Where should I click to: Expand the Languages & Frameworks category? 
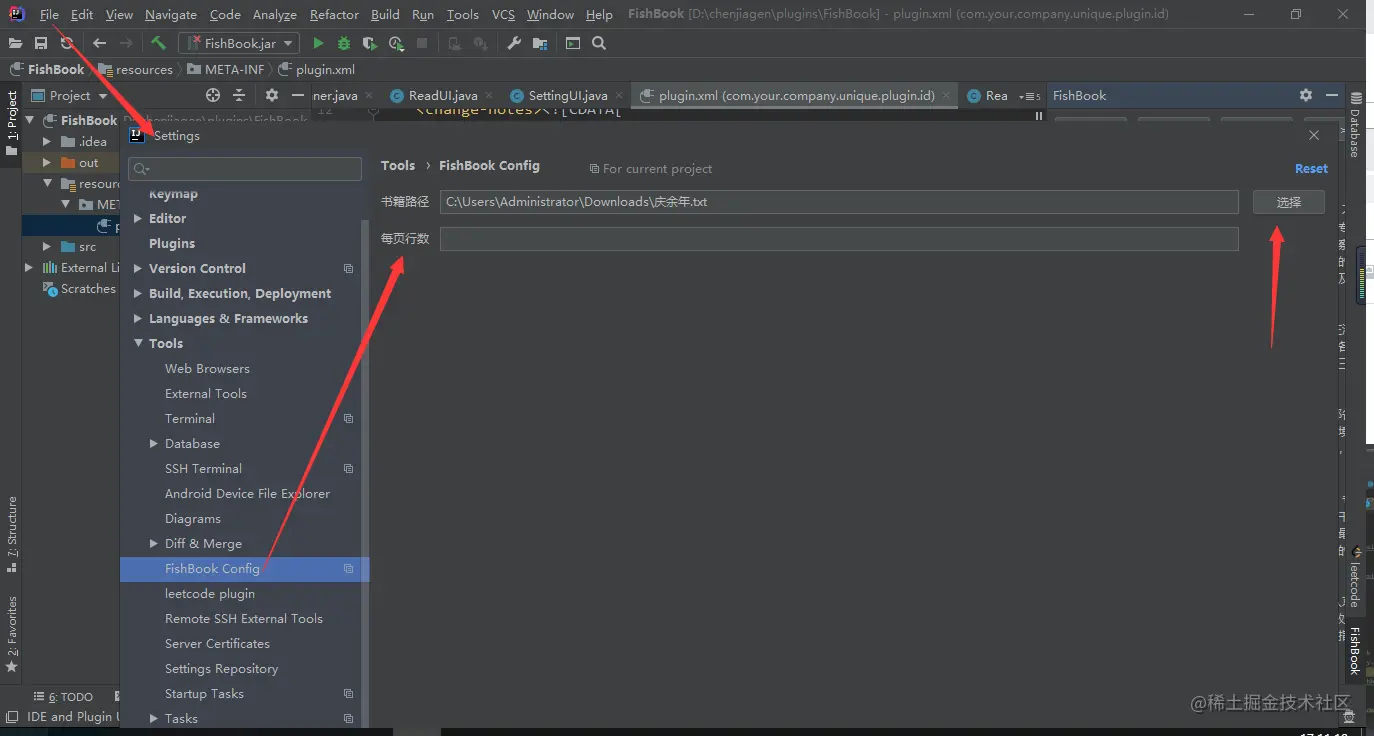pyautogui.click(x=138, y=318)
